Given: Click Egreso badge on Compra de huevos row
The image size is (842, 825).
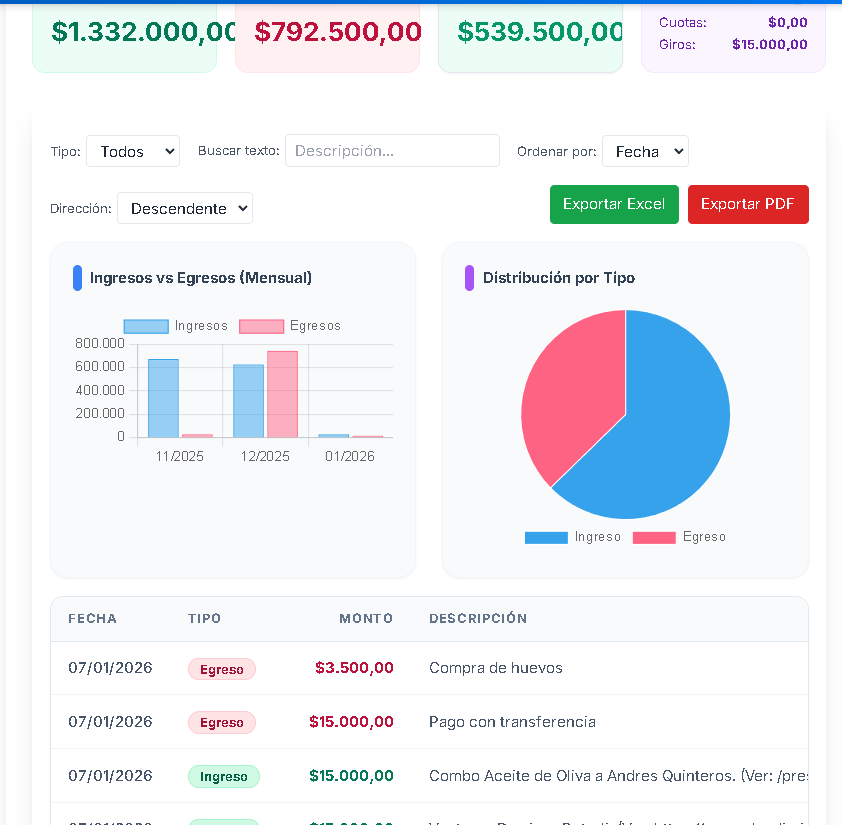Looking at the screenshot, I should pos(221,669).
